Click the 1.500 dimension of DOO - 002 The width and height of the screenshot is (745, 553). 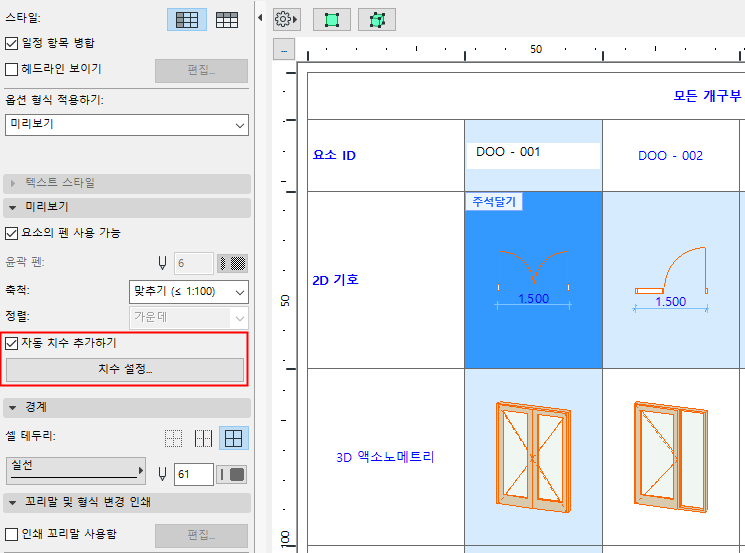coord(670,302)
